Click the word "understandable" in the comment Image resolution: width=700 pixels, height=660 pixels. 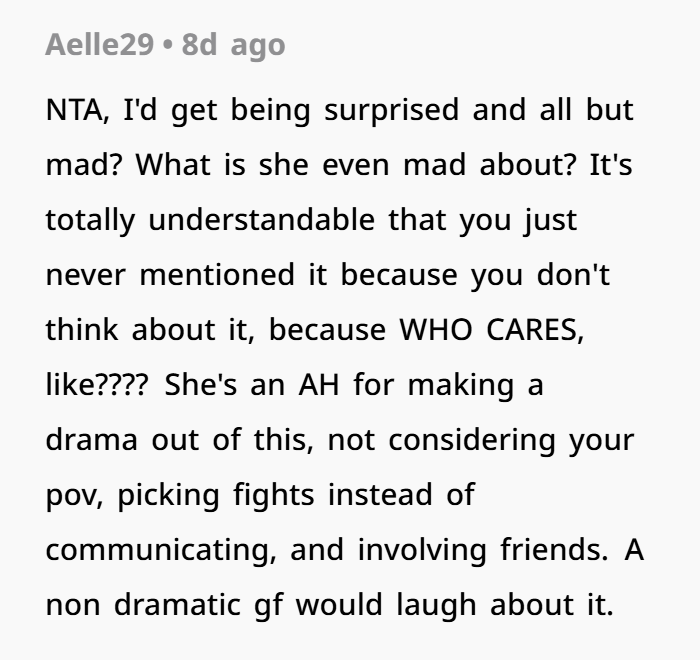click(x=261, y=220)
